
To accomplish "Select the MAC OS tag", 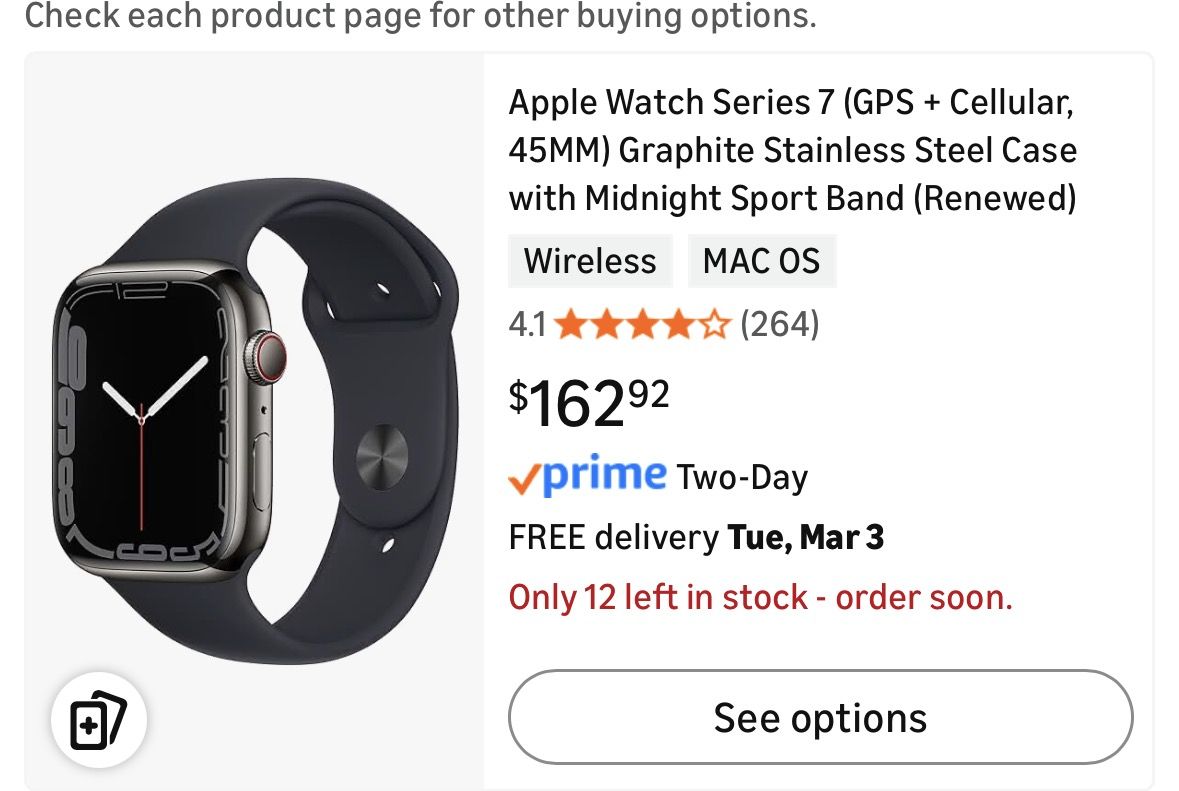I will (x=761, y=261).
